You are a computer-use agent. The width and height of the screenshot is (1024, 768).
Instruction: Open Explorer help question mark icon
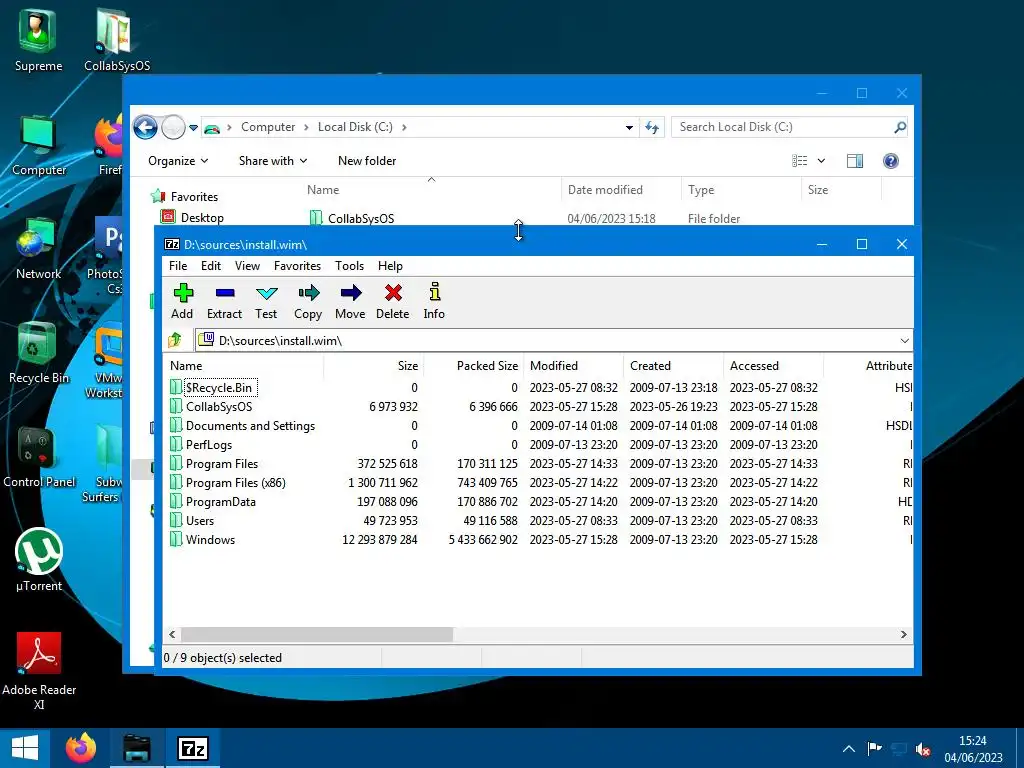click(x=891, y=161)
